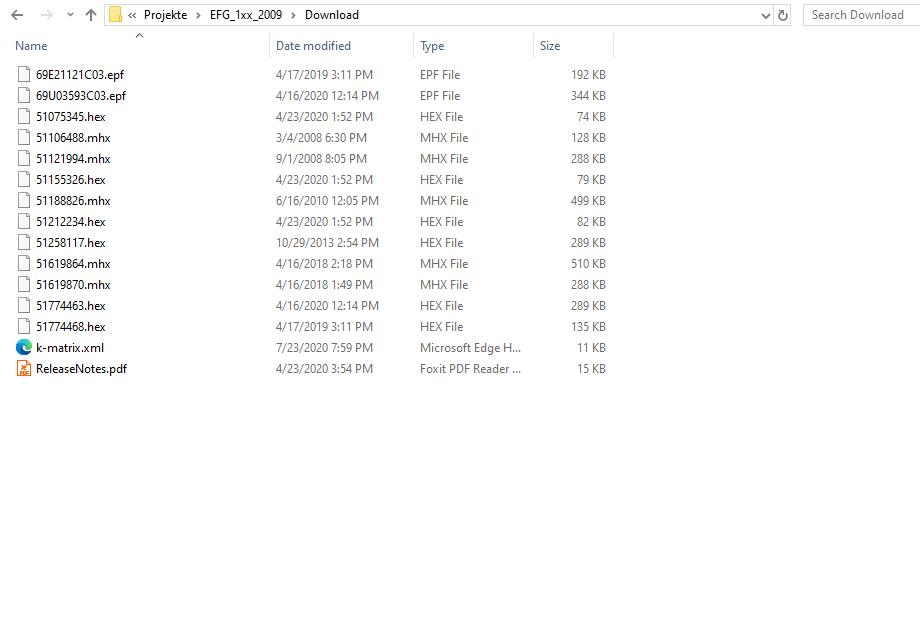The width and height of the screenshot is (920, 642).
Task: Navigate to Projekte breadcrumb
Action: [x=165, y=15]
